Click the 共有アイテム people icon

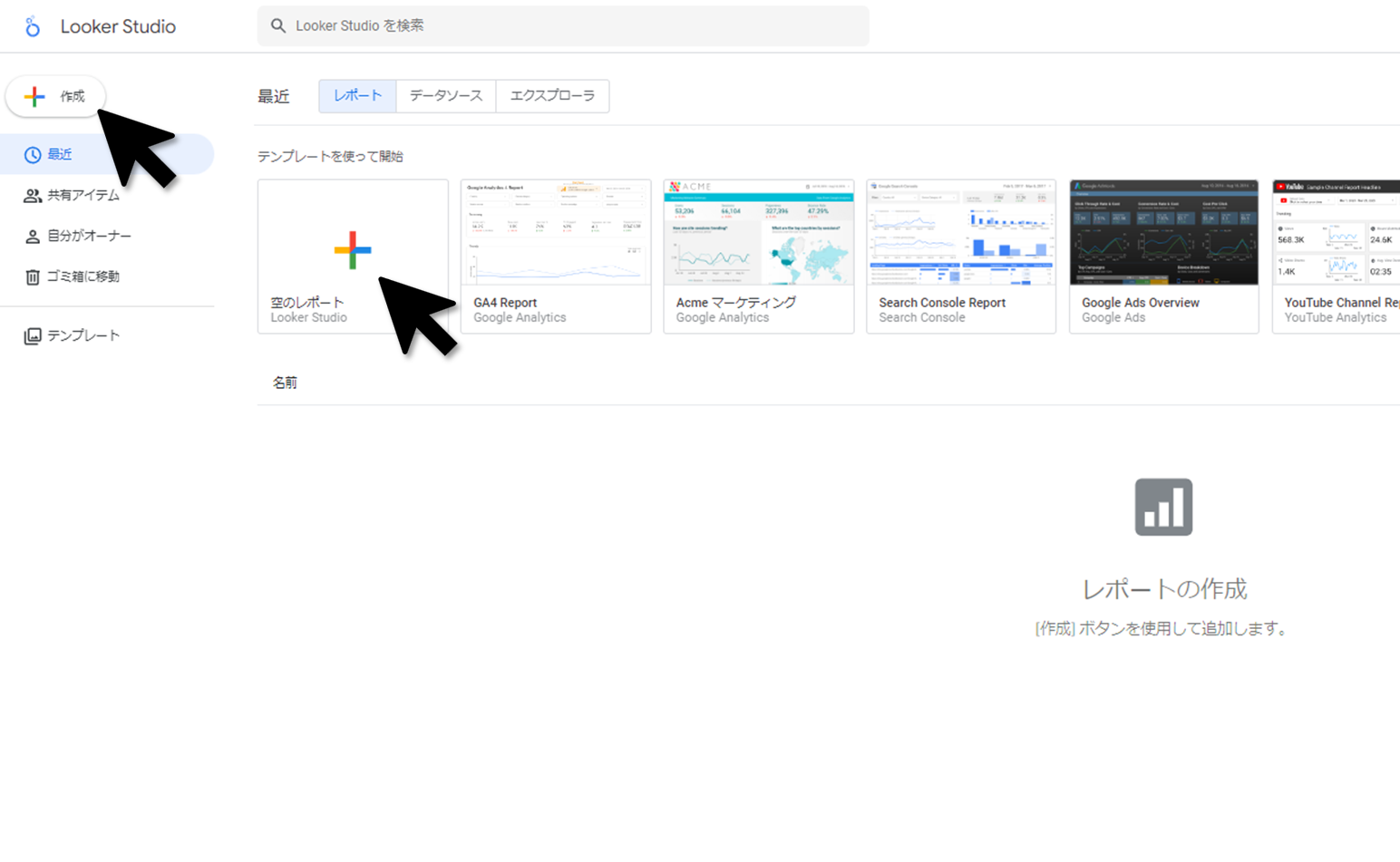click(33, 196)
